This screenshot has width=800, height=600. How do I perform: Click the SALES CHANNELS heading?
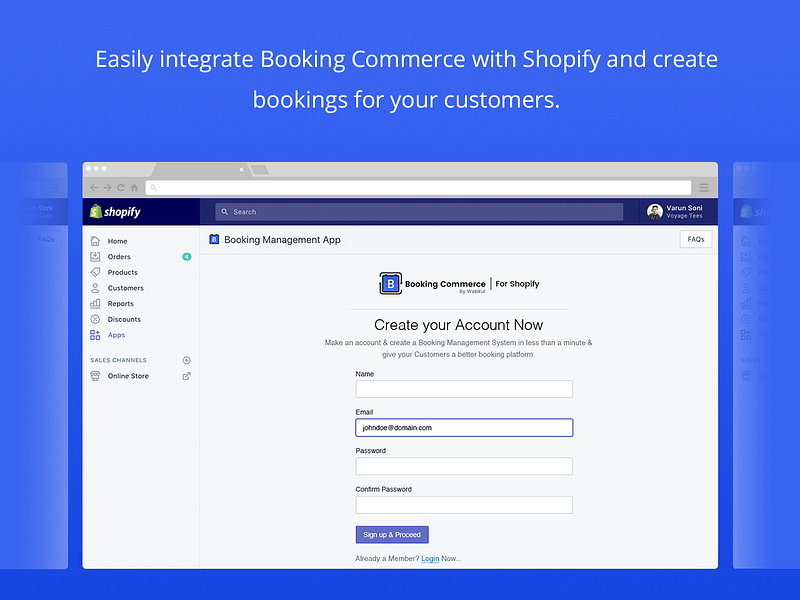[118, 360]
